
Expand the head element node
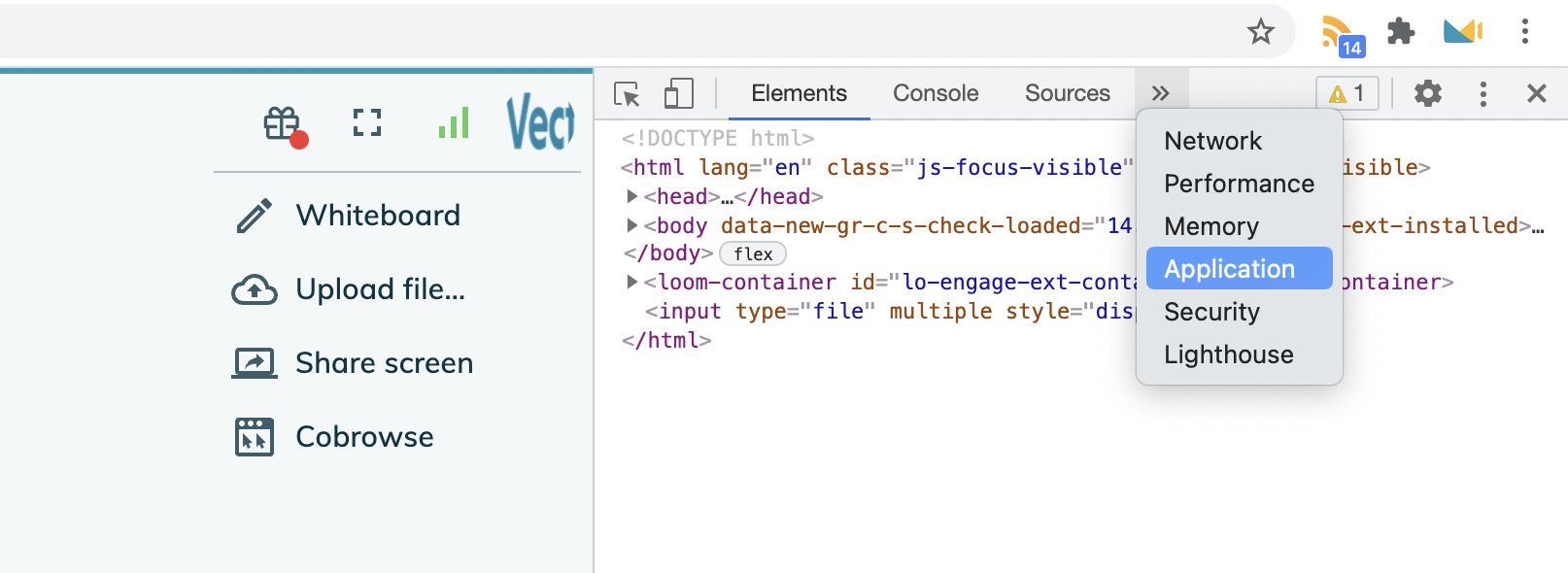tap(632, 196)
